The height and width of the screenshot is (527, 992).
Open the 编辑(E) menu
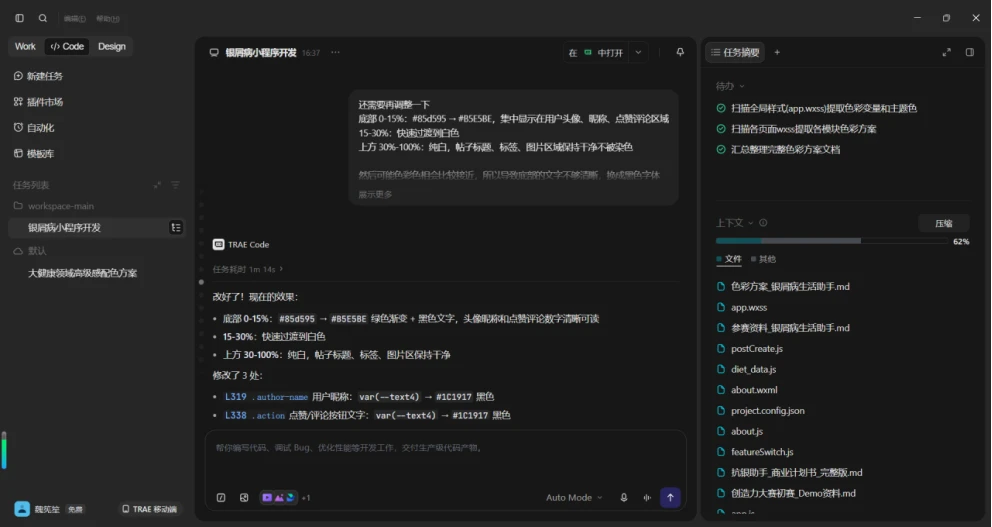click(x=75, y=19)
